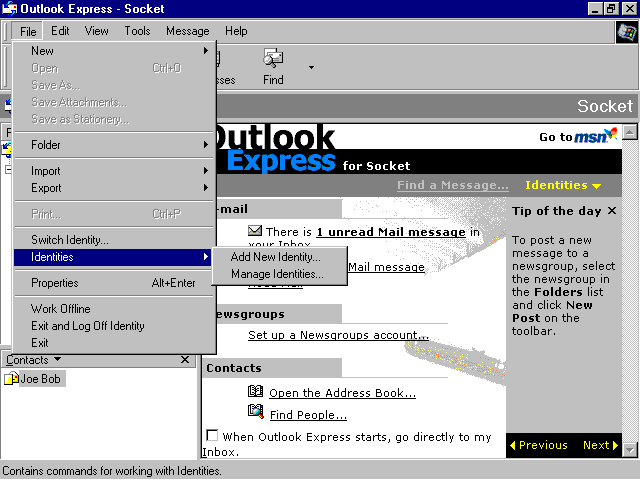Choose Exit from the File menu
This screenshot has height=480, width=640.
tap(113, 343)
